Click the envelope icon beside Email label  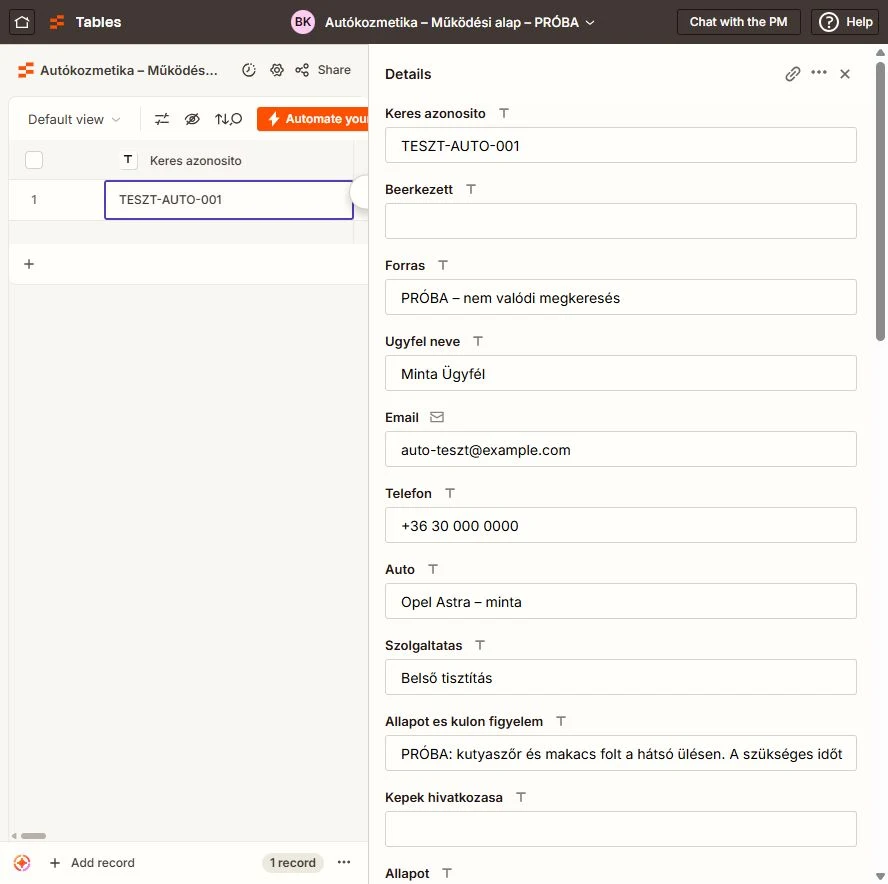coord(437,417)
